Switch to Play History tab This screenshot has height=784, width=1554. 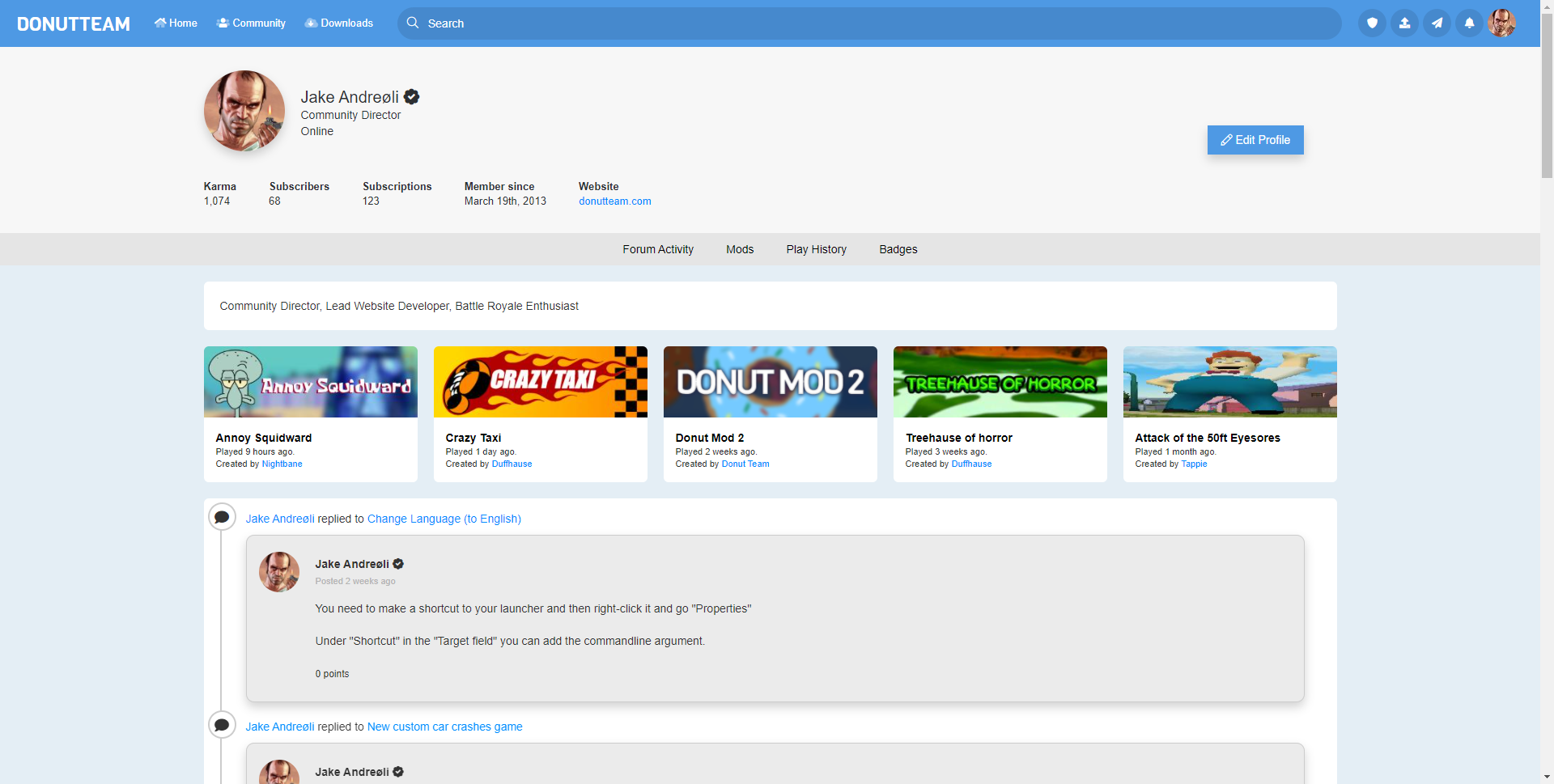tap(817, 249)
